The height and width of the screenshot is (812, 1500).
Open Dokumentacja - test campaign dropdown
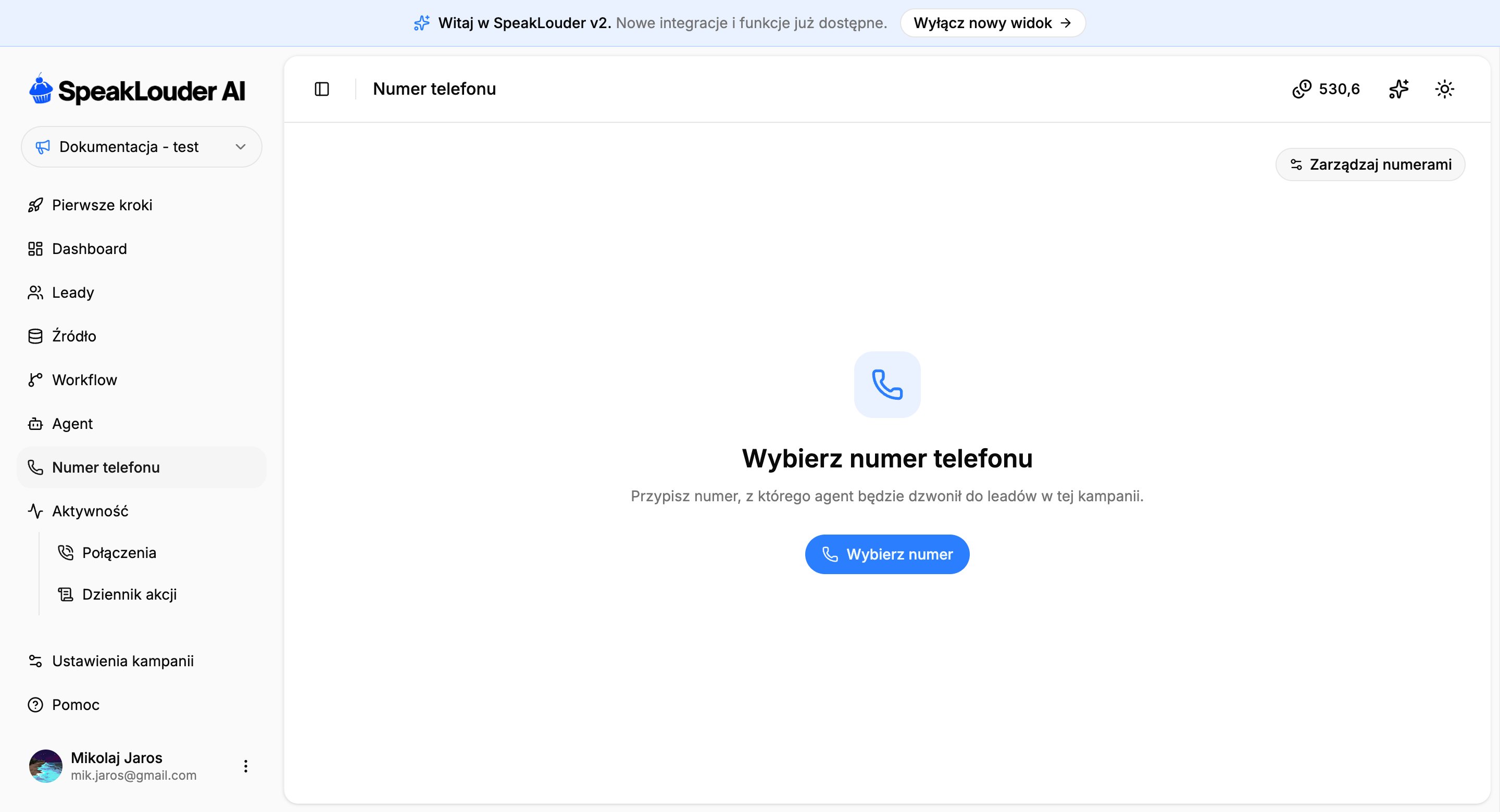point(142,147)
